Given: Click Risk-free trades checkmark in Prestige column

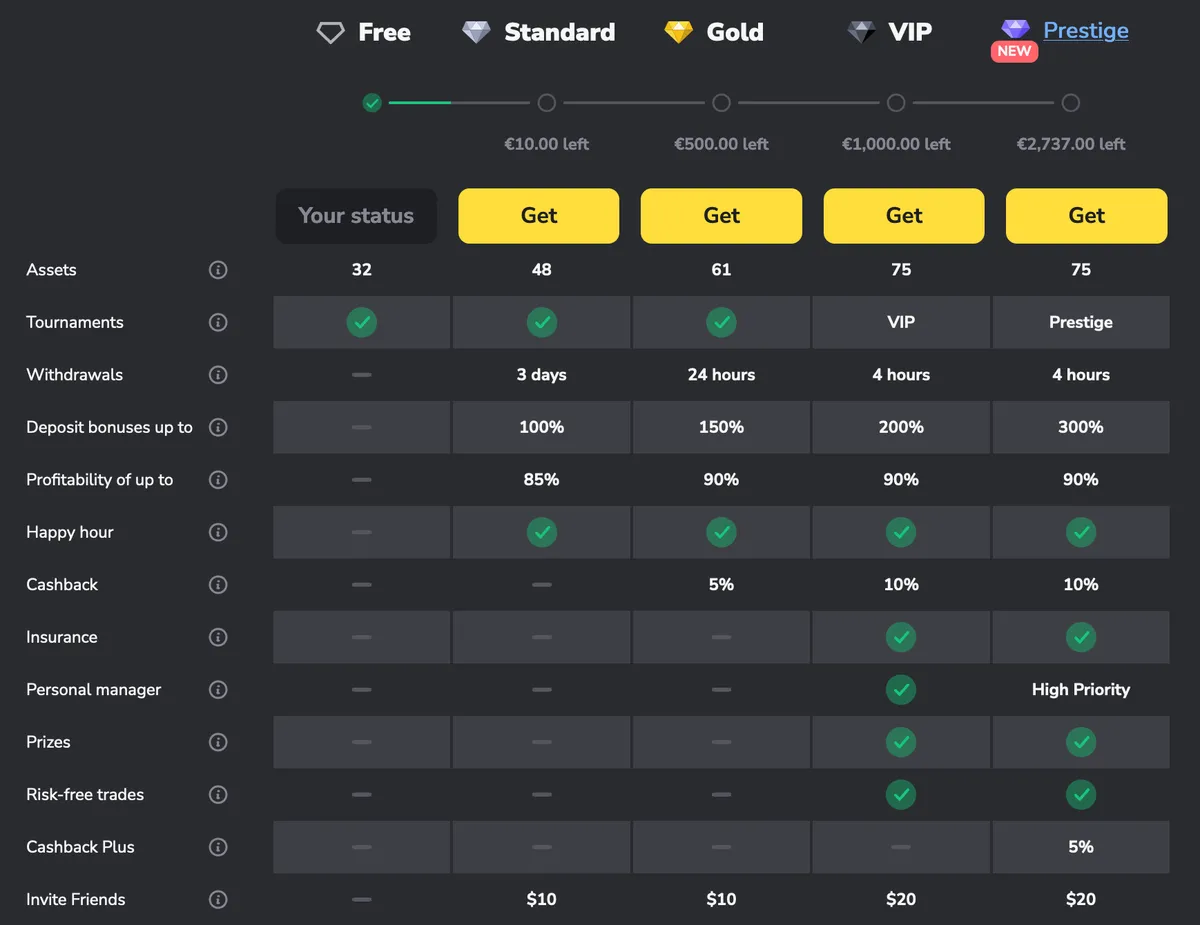Looking at the screenshot, I should pos(1081,795).
